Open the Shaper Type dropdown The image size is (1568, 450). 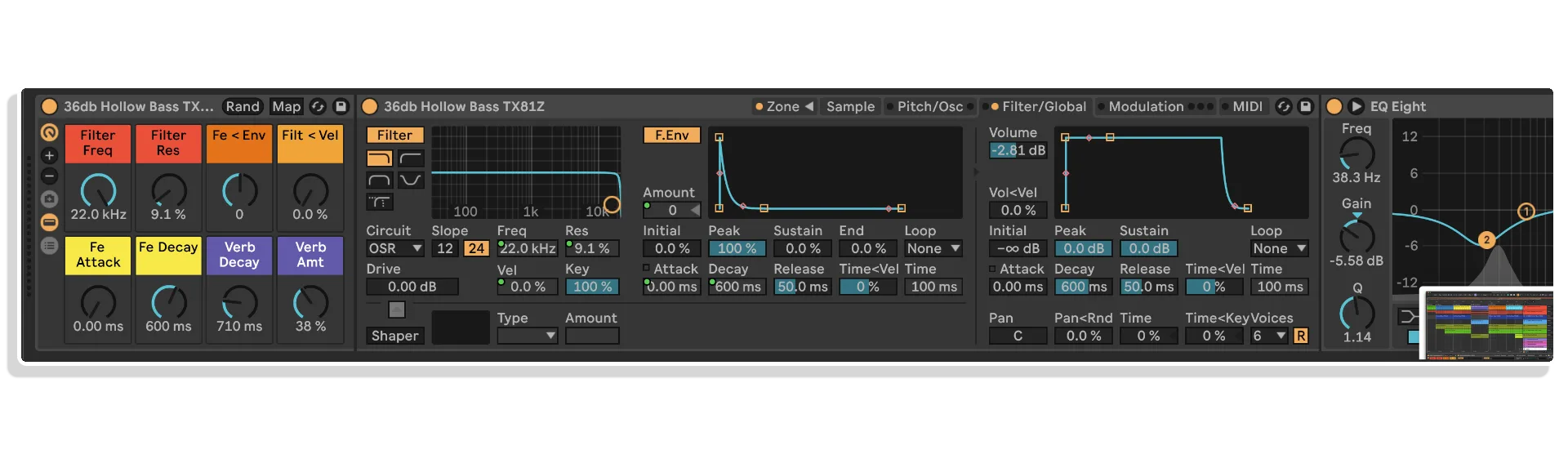tap(528, 336)
